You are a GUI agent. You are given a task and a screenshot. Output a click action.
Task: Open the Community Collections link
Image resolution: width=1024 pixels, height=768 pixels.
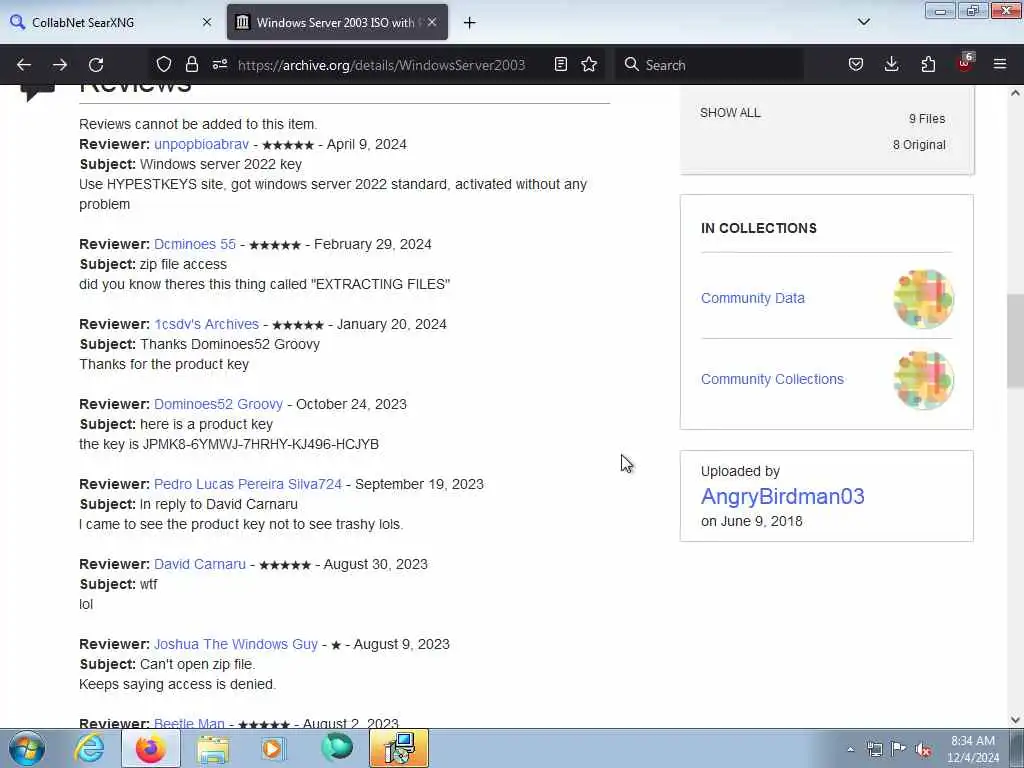772,379
